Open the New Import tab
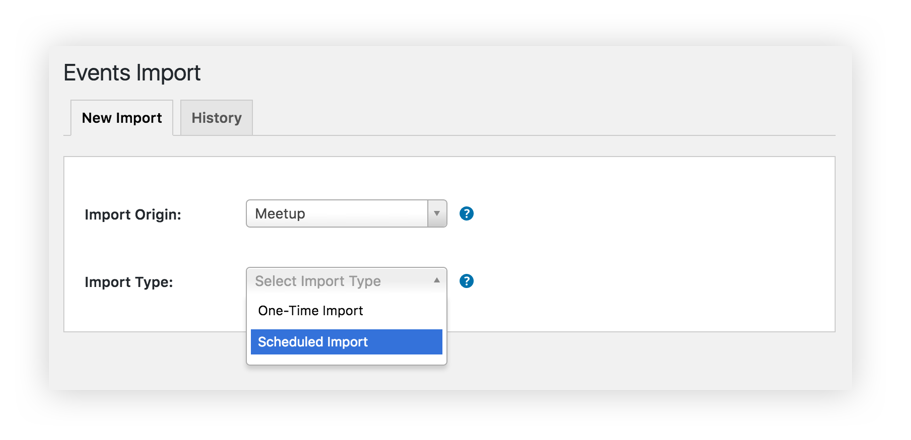Image resolution: width=911 pixels, height=440 pixels. pos(121,118)
